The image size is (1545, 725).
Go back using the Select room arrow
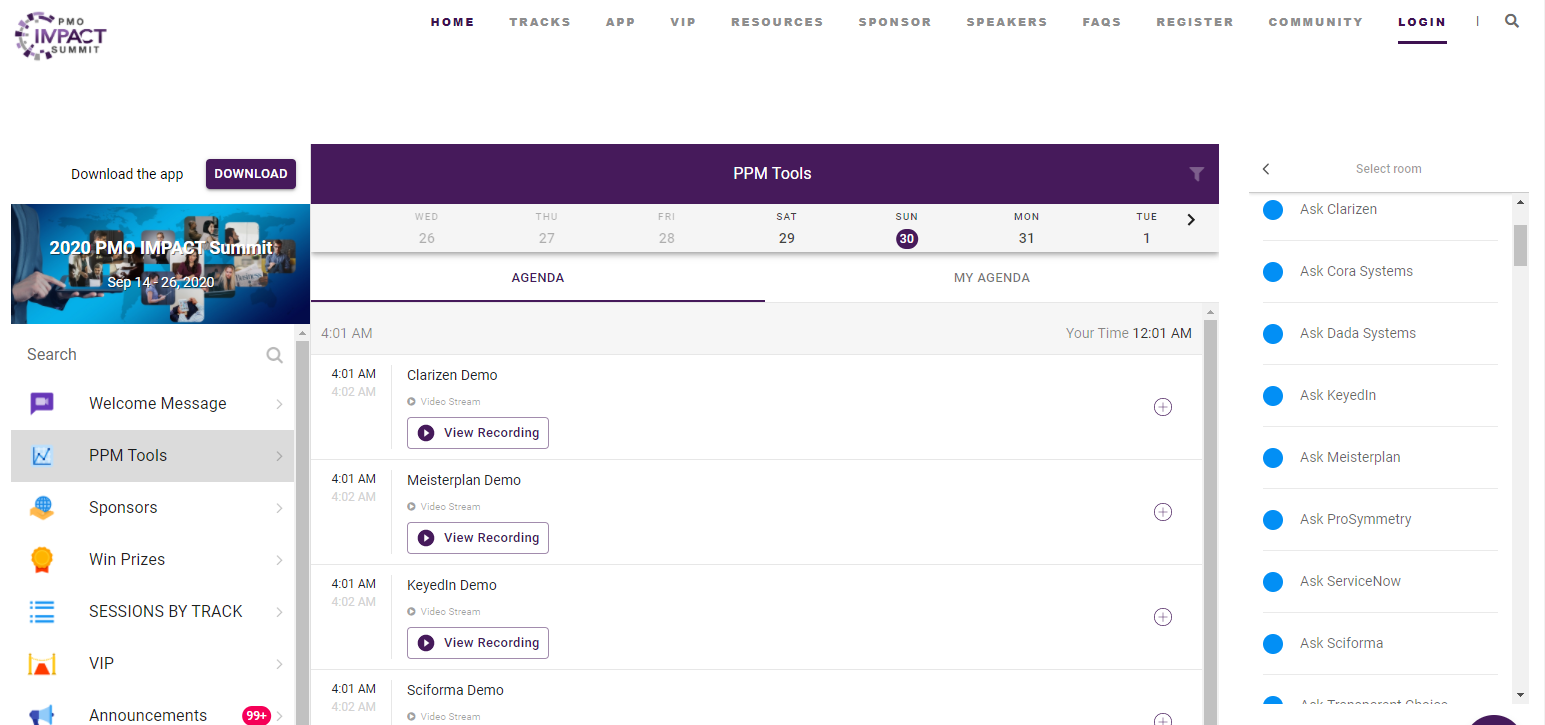[1266, 169]
